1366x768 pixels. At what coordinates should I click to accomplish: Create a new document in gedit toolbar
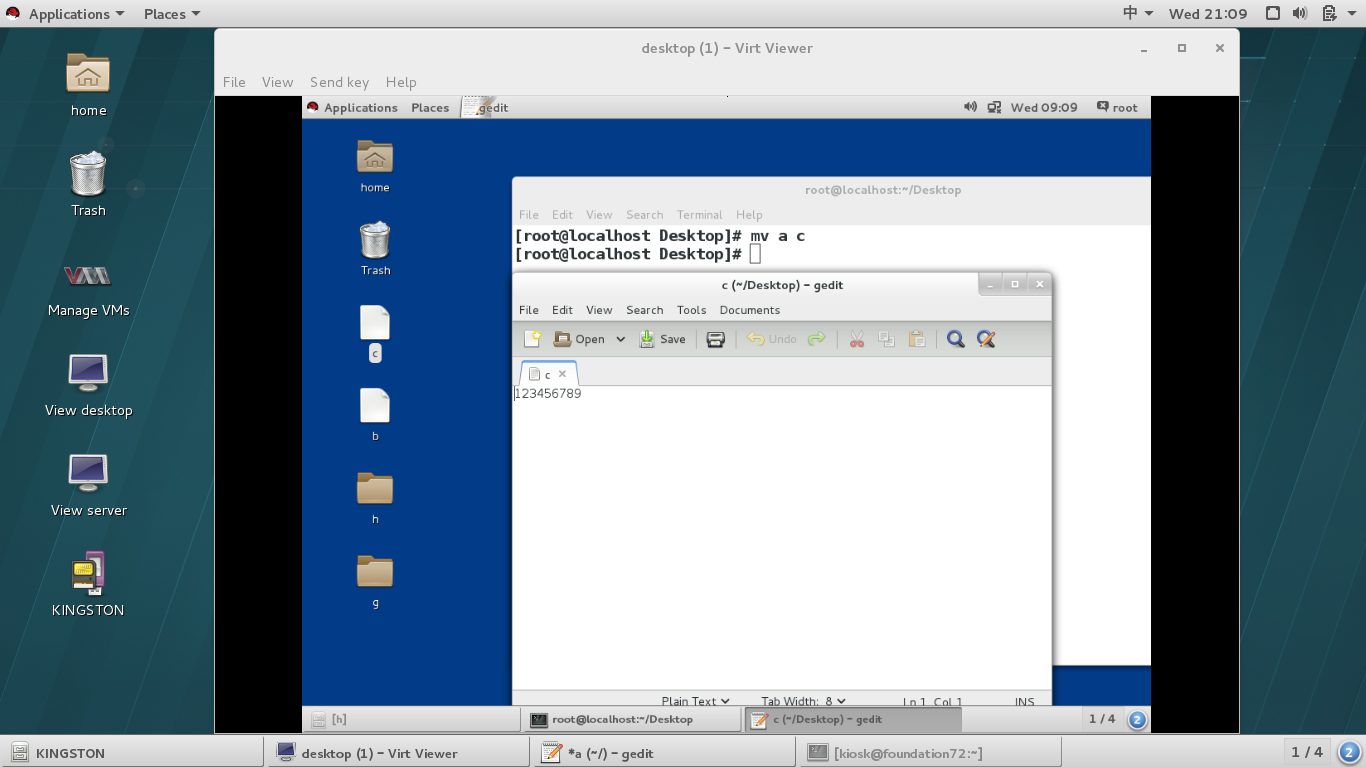[533, 339]
